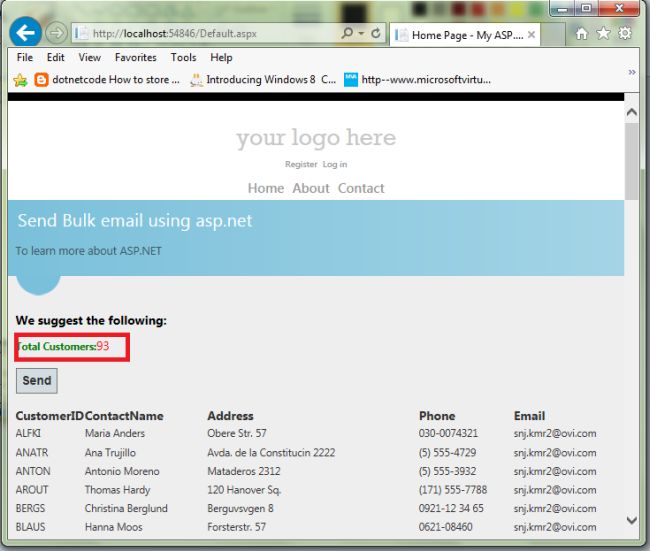Open Favorites star icon
Viewport: 650px width, 551px height.
pos(604,33)
